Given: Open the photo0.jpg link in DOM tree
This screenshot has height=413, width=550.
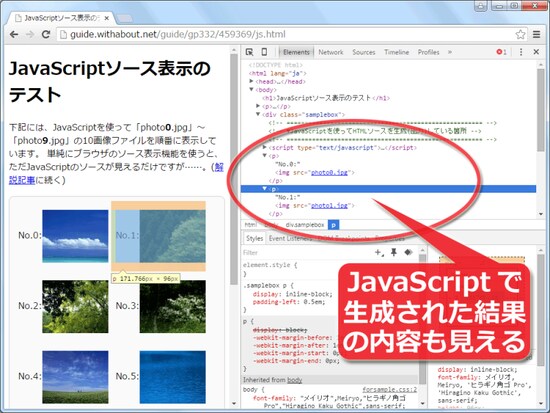Looking at the screenshot, I should point(329,172).
